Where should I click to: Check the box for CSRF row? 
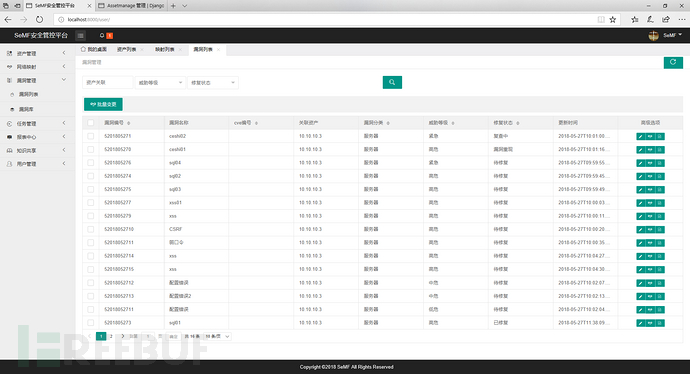pyautogui.click(x=91, y=229)
